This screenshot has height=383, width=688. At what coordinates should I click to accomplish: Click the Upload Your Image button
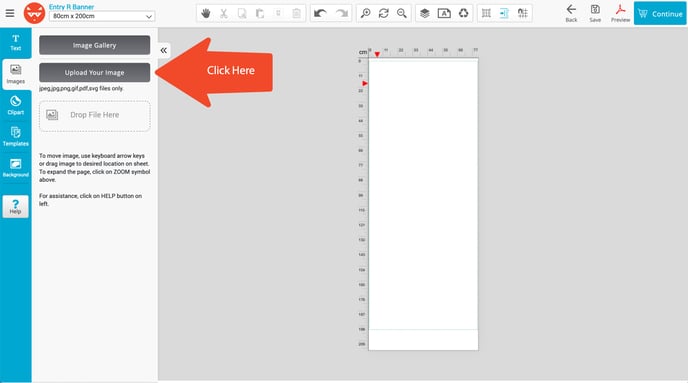pos(94,72)
